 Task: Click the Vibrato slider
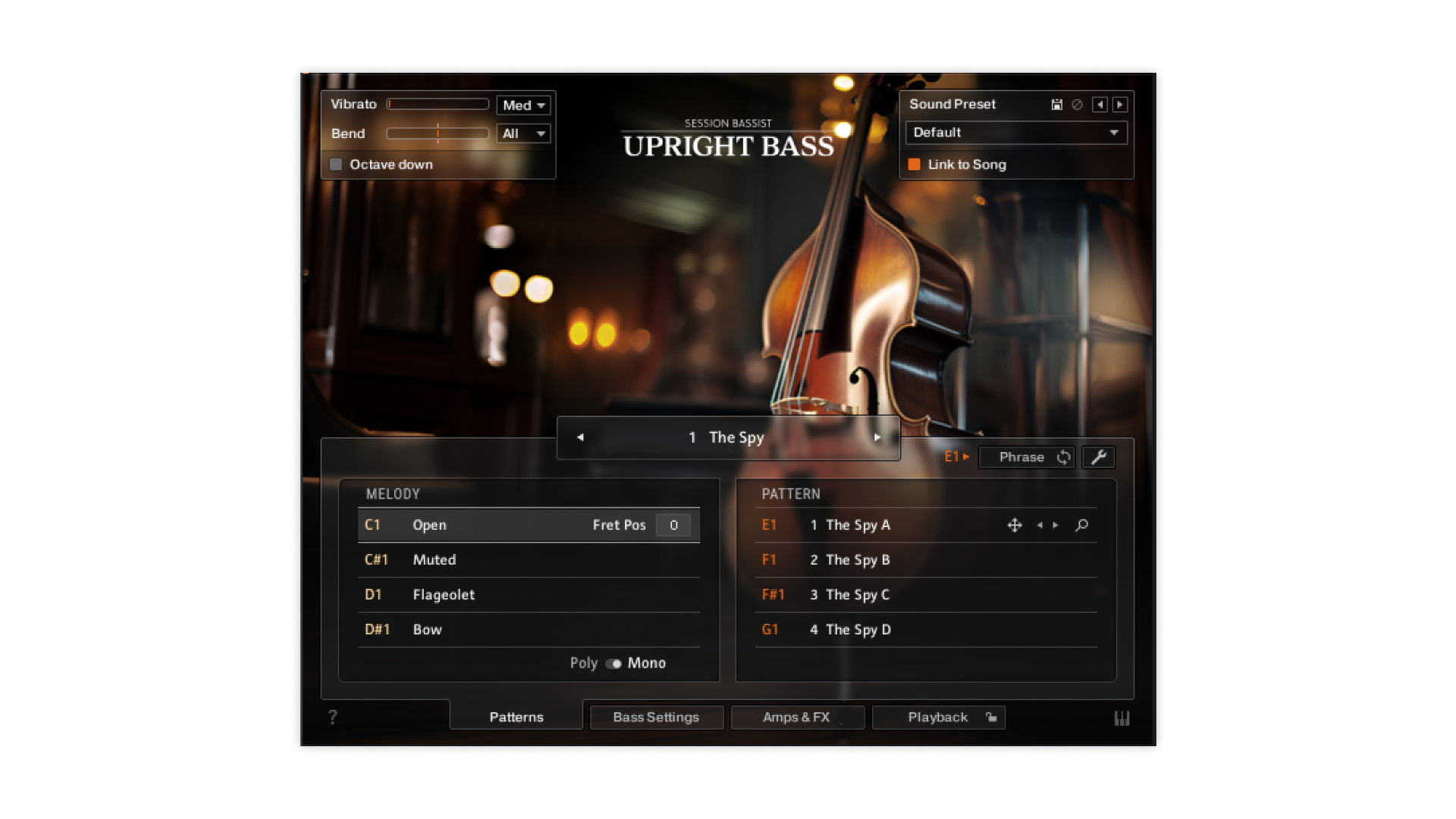coord(438,105)
